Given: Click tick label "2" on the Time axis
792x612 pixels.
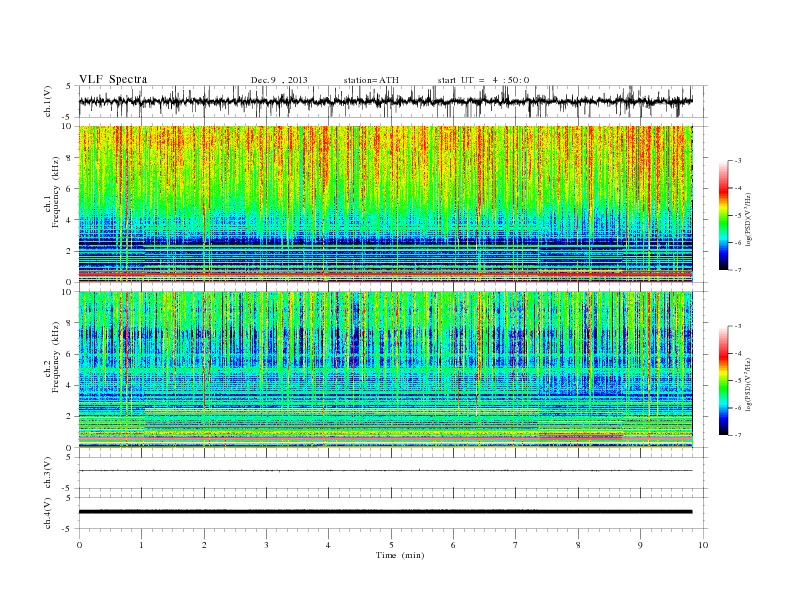Looking at the screenshot, I should click(204, 545).
